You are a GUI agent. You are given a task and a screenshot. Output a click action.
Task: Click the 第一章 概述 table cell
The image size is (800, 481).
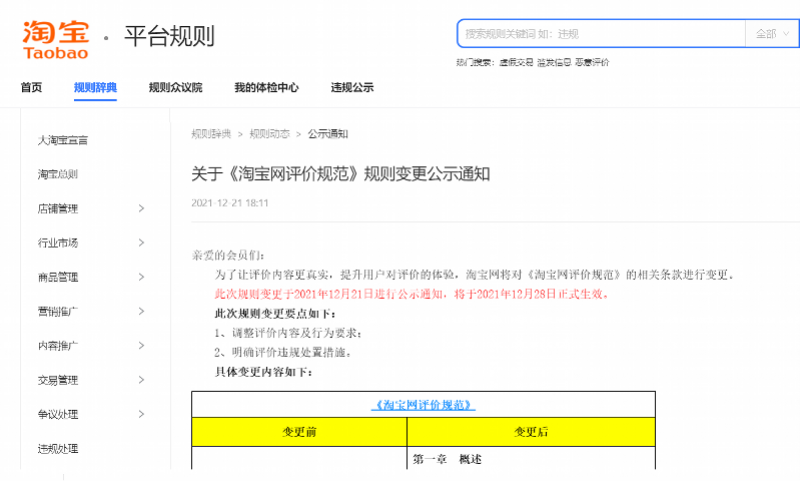click(x=531, y=459)
